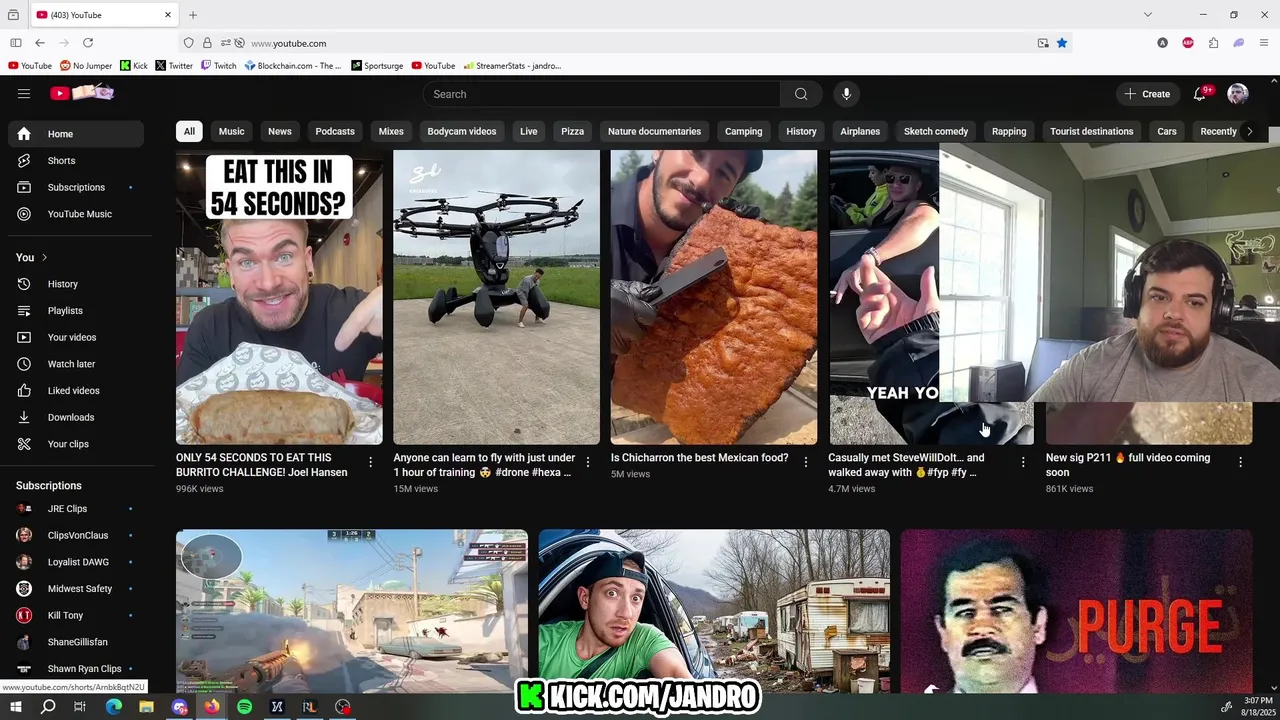Select the Sketch comedy chip
Screen dimensions: 1280x720
pos(936,131)
